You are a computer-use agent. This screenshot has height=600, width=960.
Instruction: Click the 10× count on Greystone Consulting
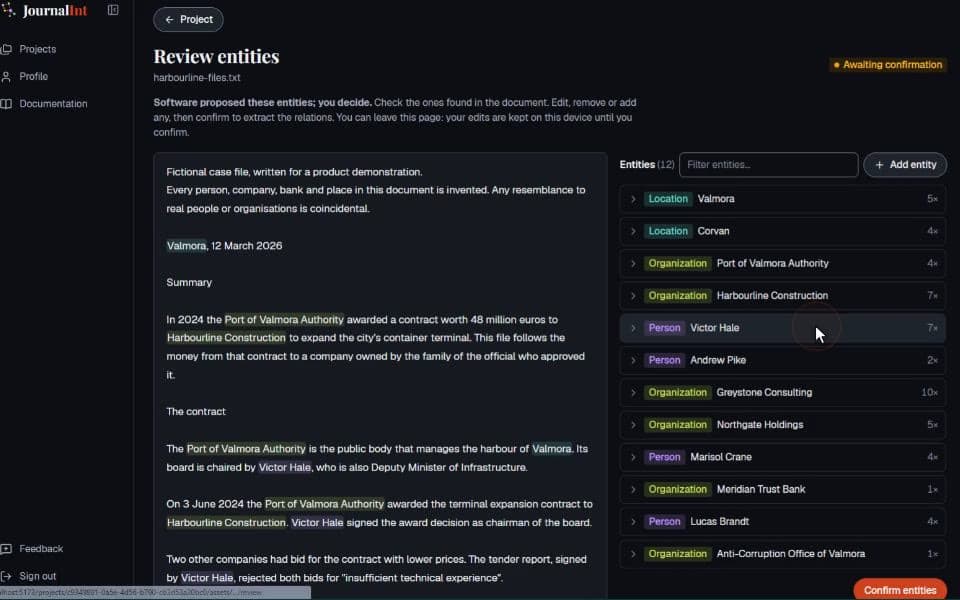pyautogui.click(x=929, y=392)
